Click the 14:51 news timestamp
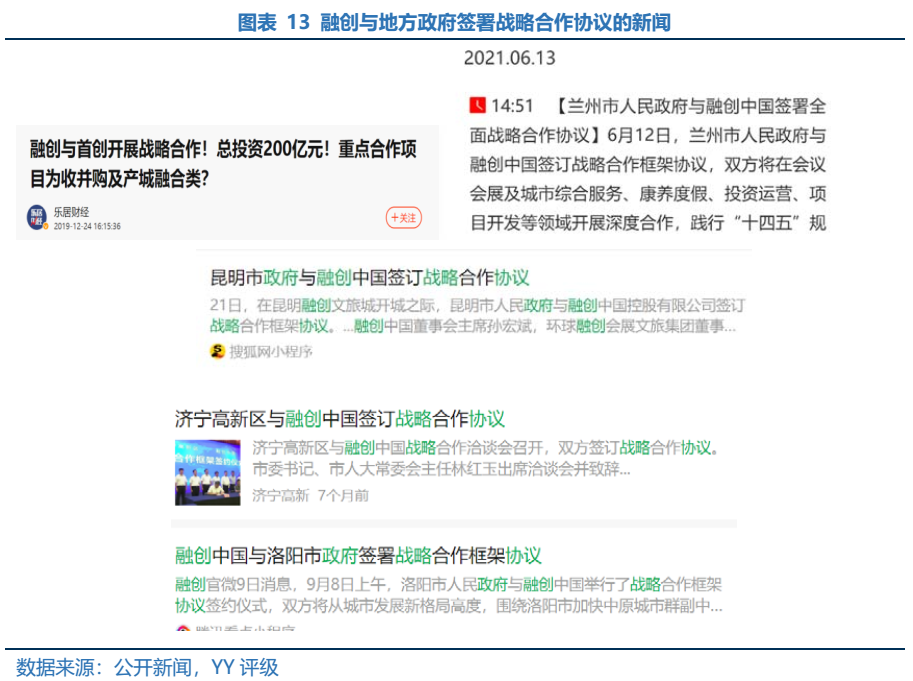 tap(512, 106)
